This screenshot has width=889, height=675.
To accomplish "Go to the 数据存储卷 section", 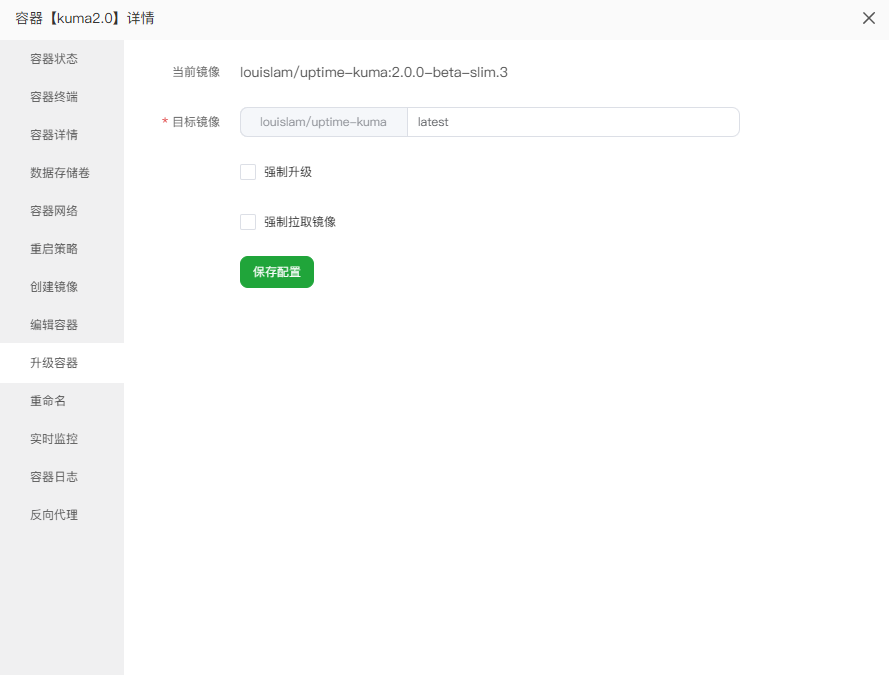I will point(60,173).
